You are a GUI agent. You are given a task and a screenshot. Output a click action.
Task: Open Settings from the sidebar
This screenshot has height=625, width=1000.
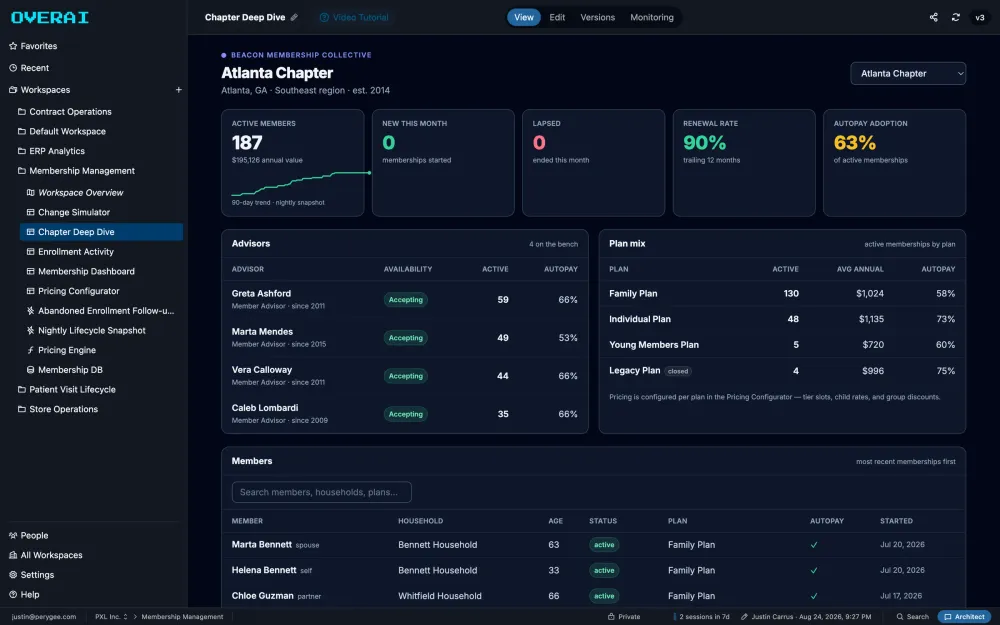tap(32, 575)
